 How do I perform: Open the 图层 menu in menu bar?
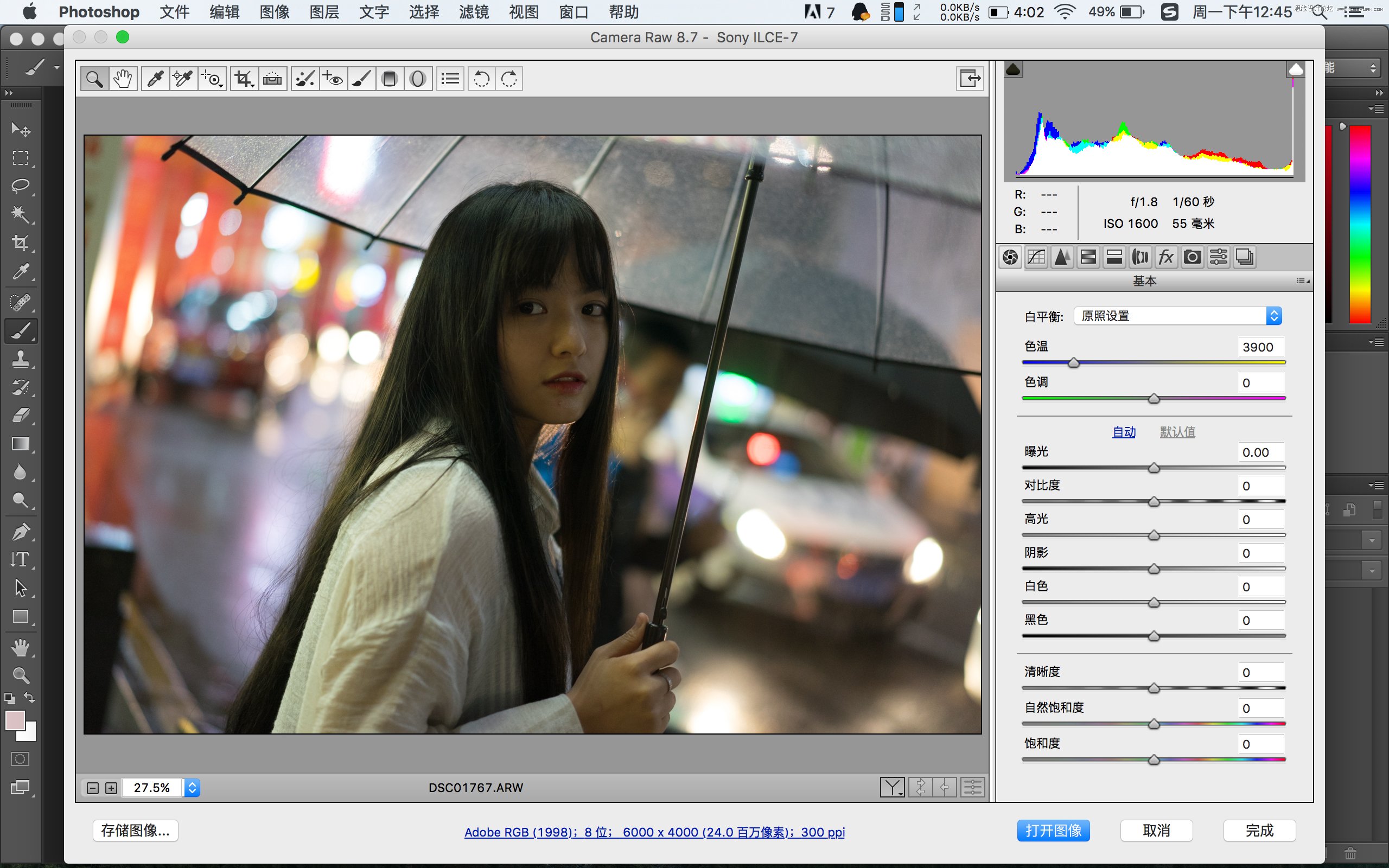coord(324,12)
